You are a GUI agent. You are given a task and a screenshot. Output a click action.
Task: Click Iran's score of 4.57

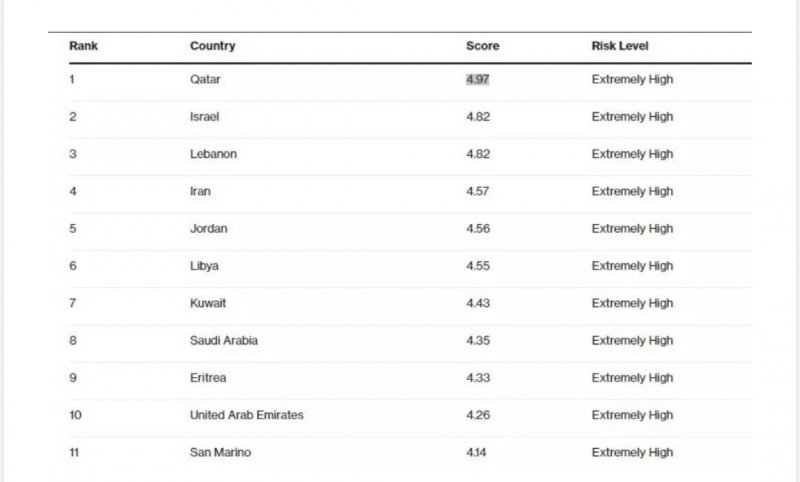[x=478, y=191]
